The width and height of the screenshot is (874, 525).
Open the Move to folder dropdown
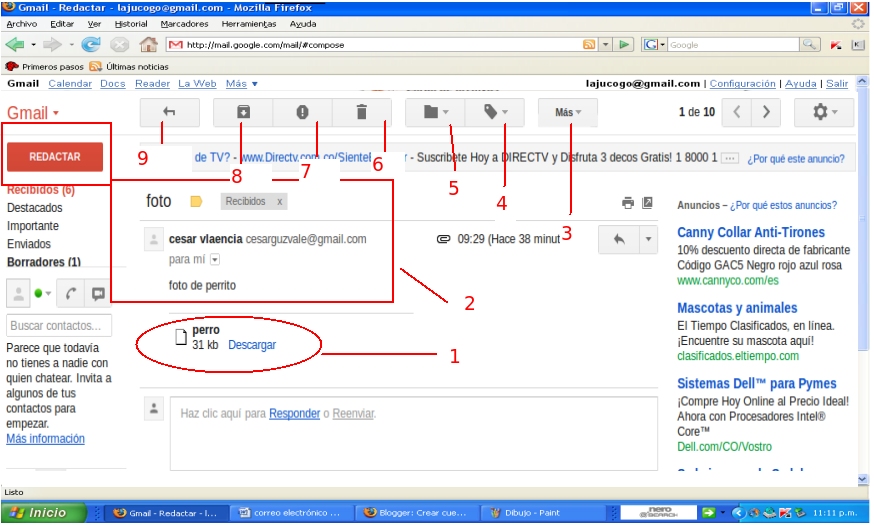coord(436,113)
